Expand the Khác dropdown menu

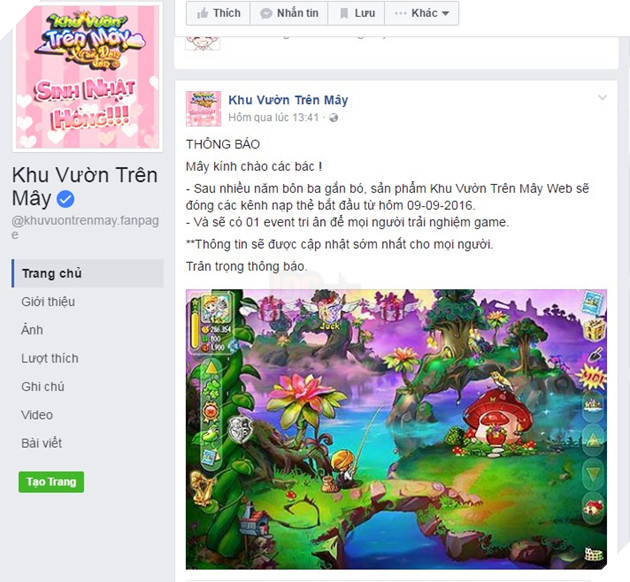point(421,13)
